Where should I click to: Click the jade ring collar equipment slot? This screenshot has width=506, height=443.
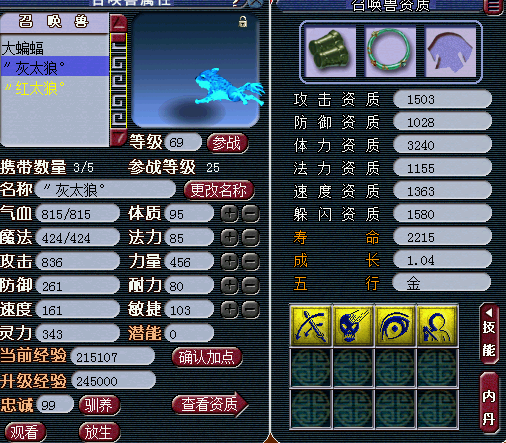click(x=390, y=52)
